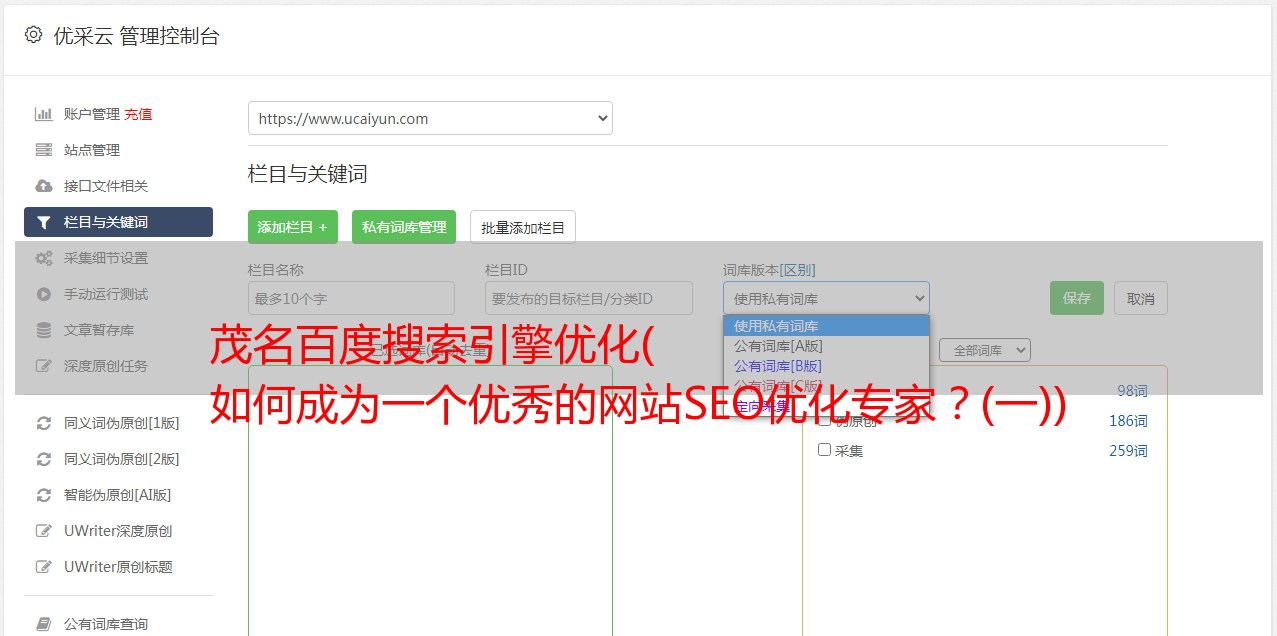The height and width of the screenshot is (636, 1277).
Task: Focus the 栏目ID input field
Action: (x=589, y=298)
